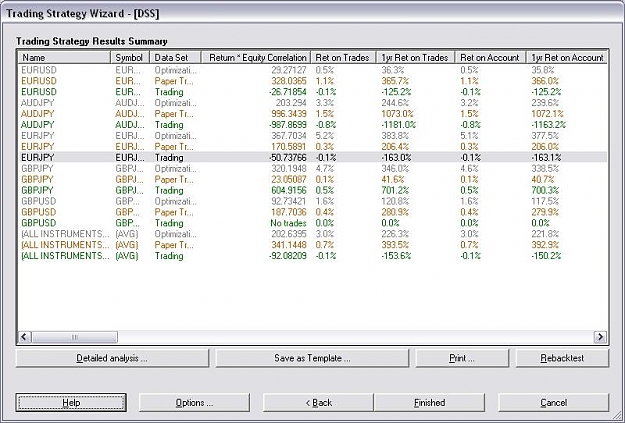Click horizontal scrollbar right arrow
The image size is (625, 423).
(x=600, y=337)
